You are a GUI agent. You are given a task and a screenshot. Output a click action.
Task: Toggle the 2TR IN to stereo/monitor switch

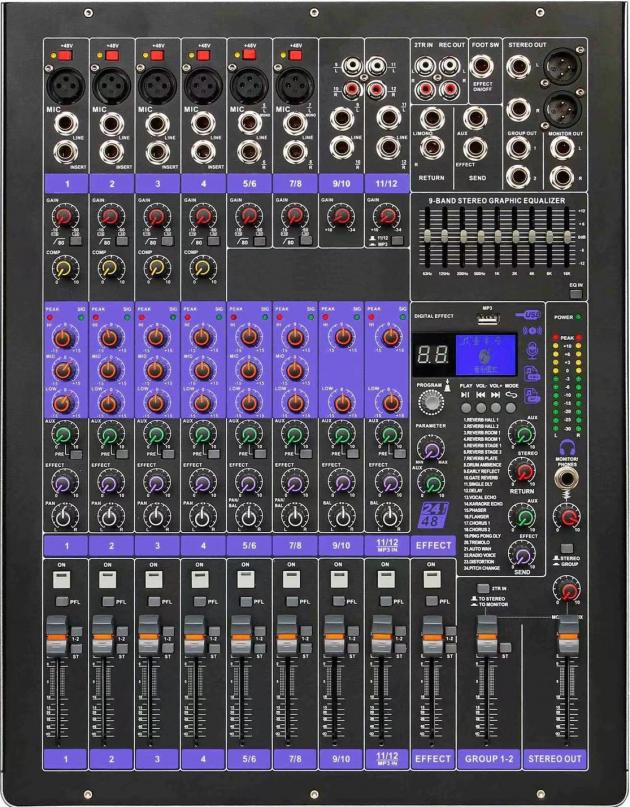[x=483, y=588]
